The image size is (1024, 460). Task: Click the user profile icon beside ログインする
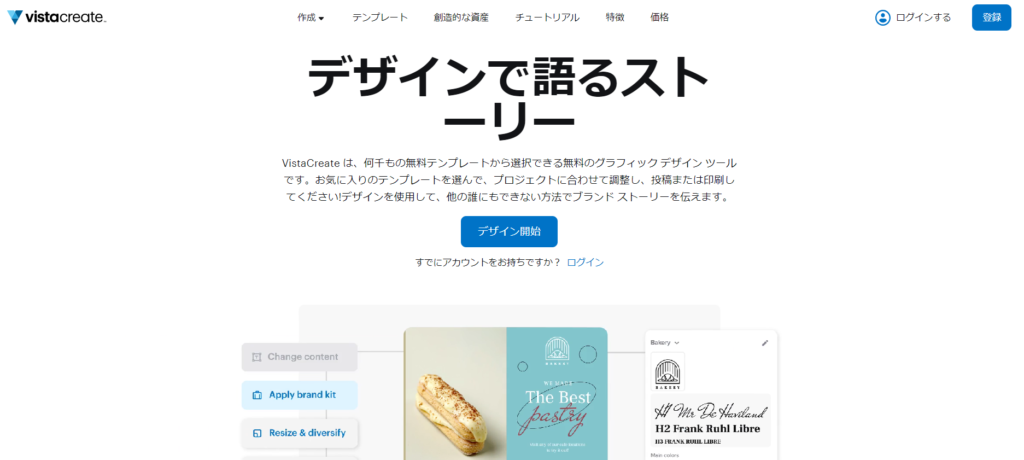pyautogui.click(x=882, y=18)
